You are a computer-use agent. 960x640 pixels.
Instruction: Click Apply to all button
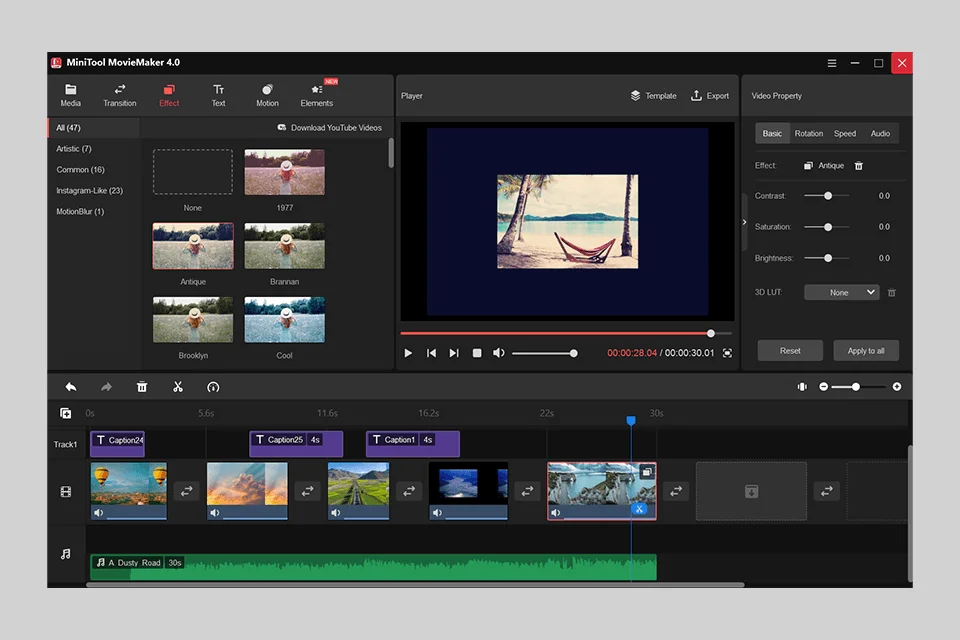tap(866, 350)
